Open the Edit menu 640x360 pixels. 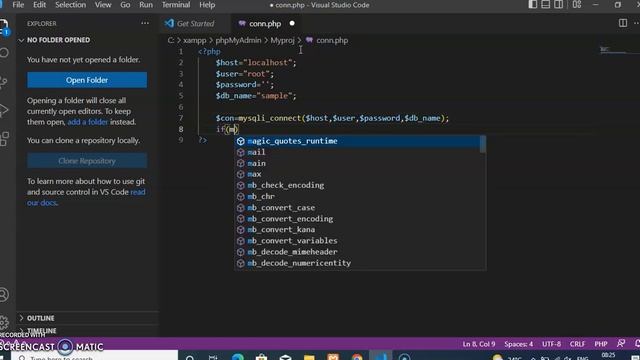(40, 5)
